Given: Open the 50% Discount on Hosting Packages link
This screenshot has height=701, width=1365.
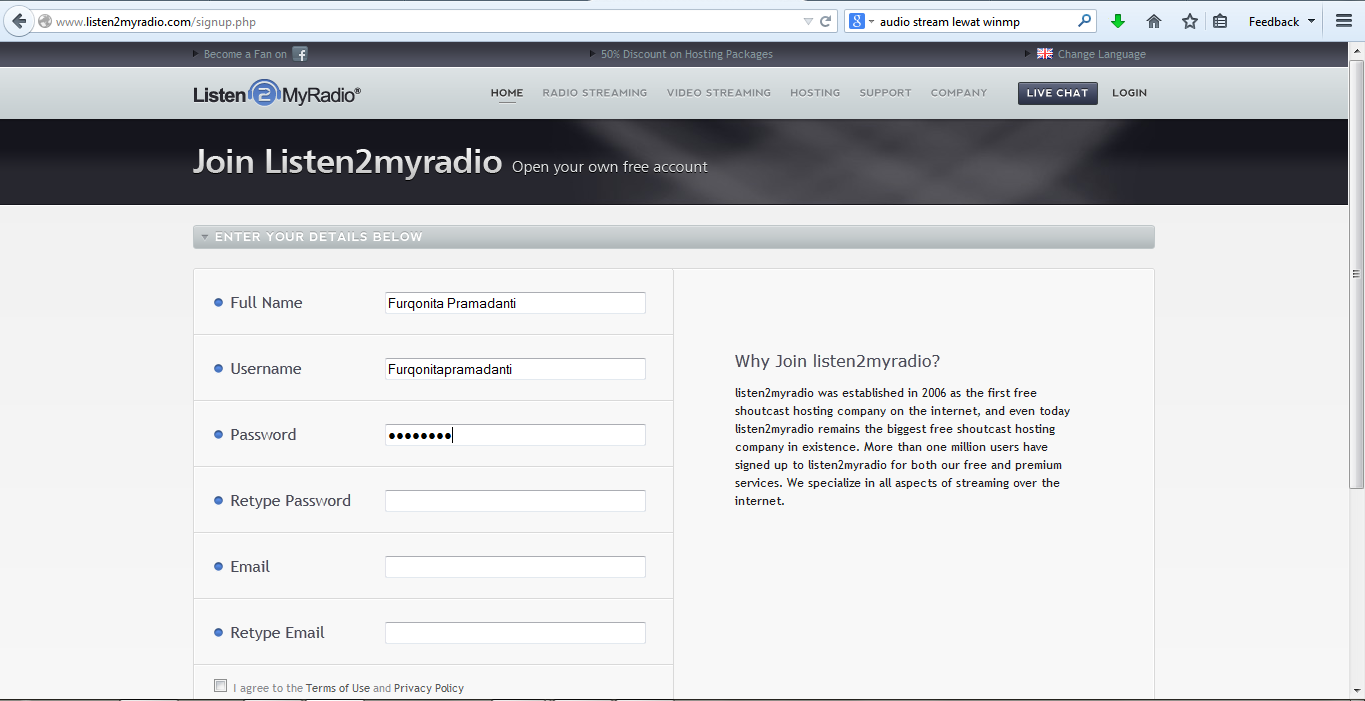Looking at the screenshot, I should point(687,54).
